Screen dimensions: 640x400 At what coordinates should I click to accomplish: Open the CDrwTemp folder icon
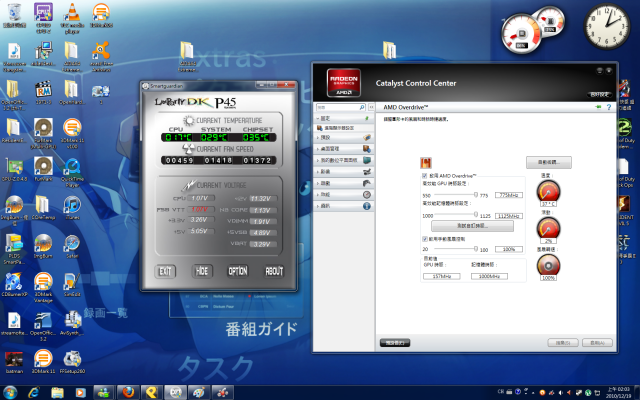coord(43,208)
